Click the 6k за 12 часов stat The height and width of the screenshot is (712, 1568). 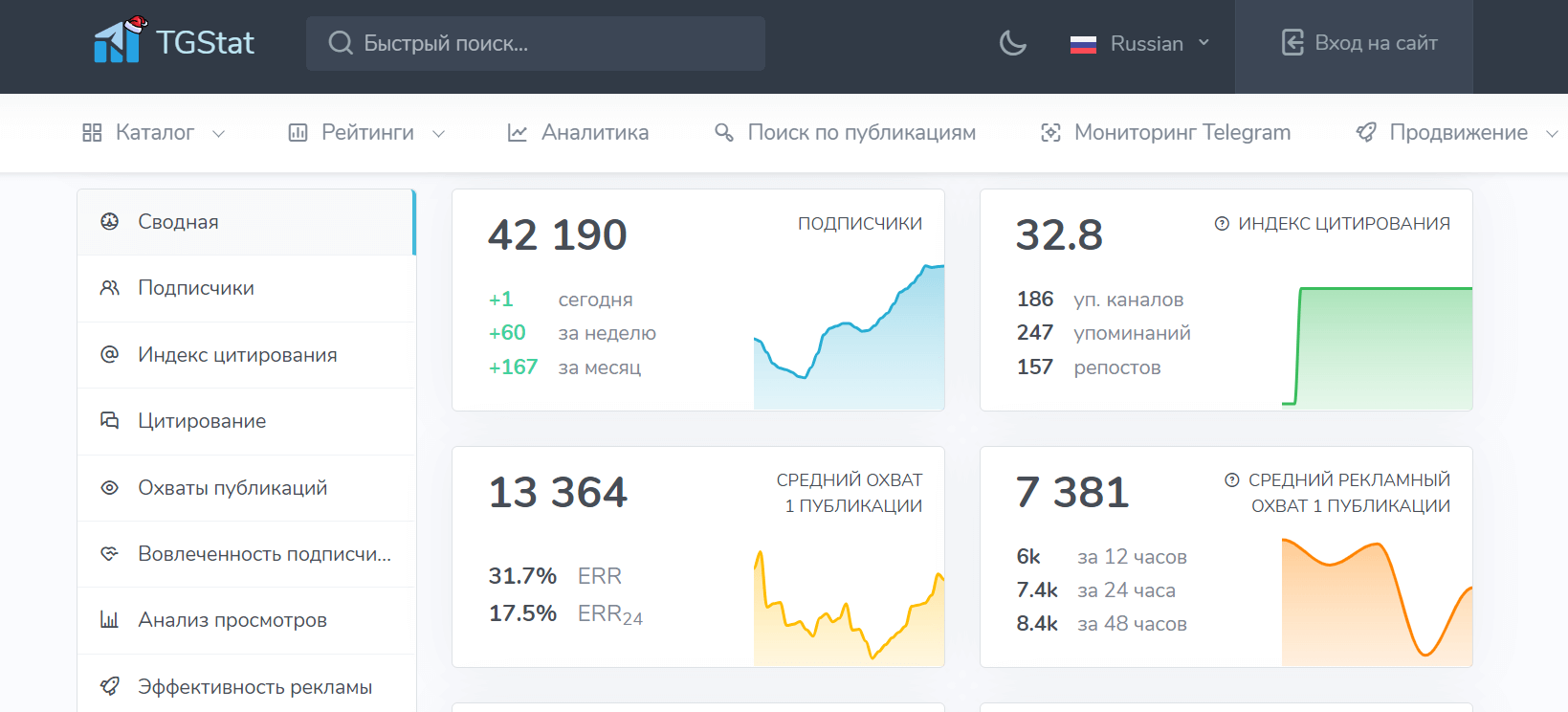tap(1101, 557)
